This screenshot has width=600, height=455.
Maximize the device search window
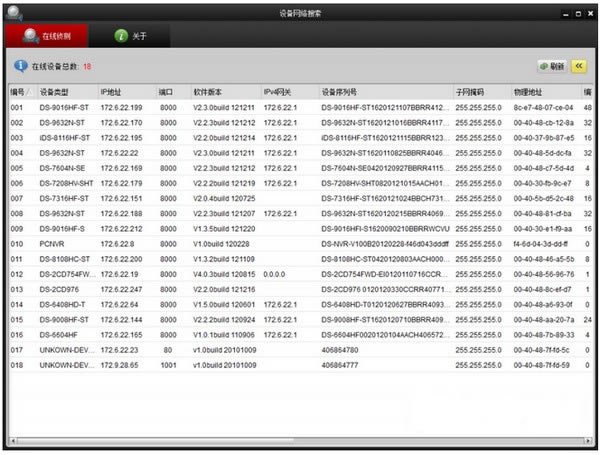click(x=578, y=14)
